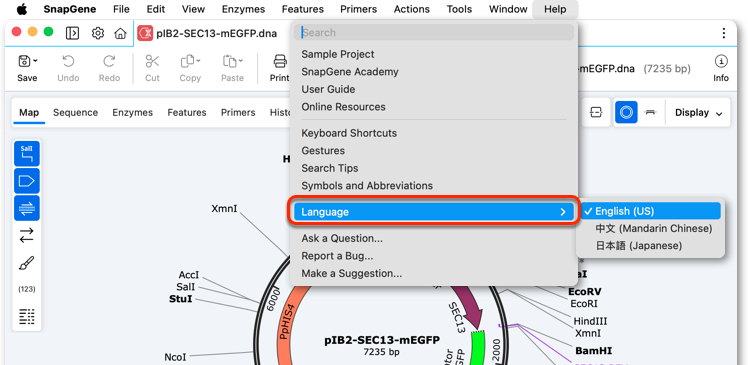The width and height of the screenshot is (748, 365).
Task: Toggle the show primers button
Action: point(27,208)
